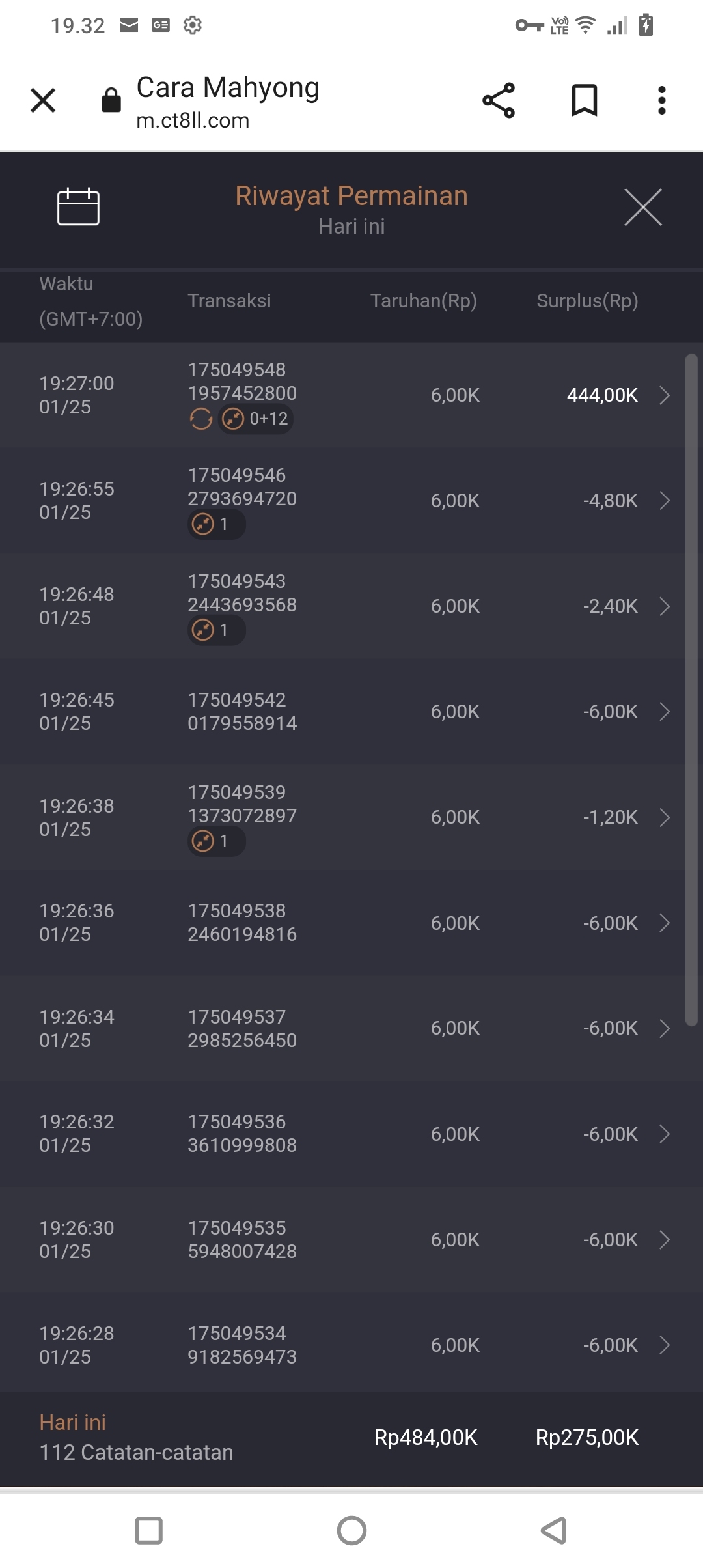Tap the browser share icon
This screenshot has height=1568, width=703.
tap(499, 100)
